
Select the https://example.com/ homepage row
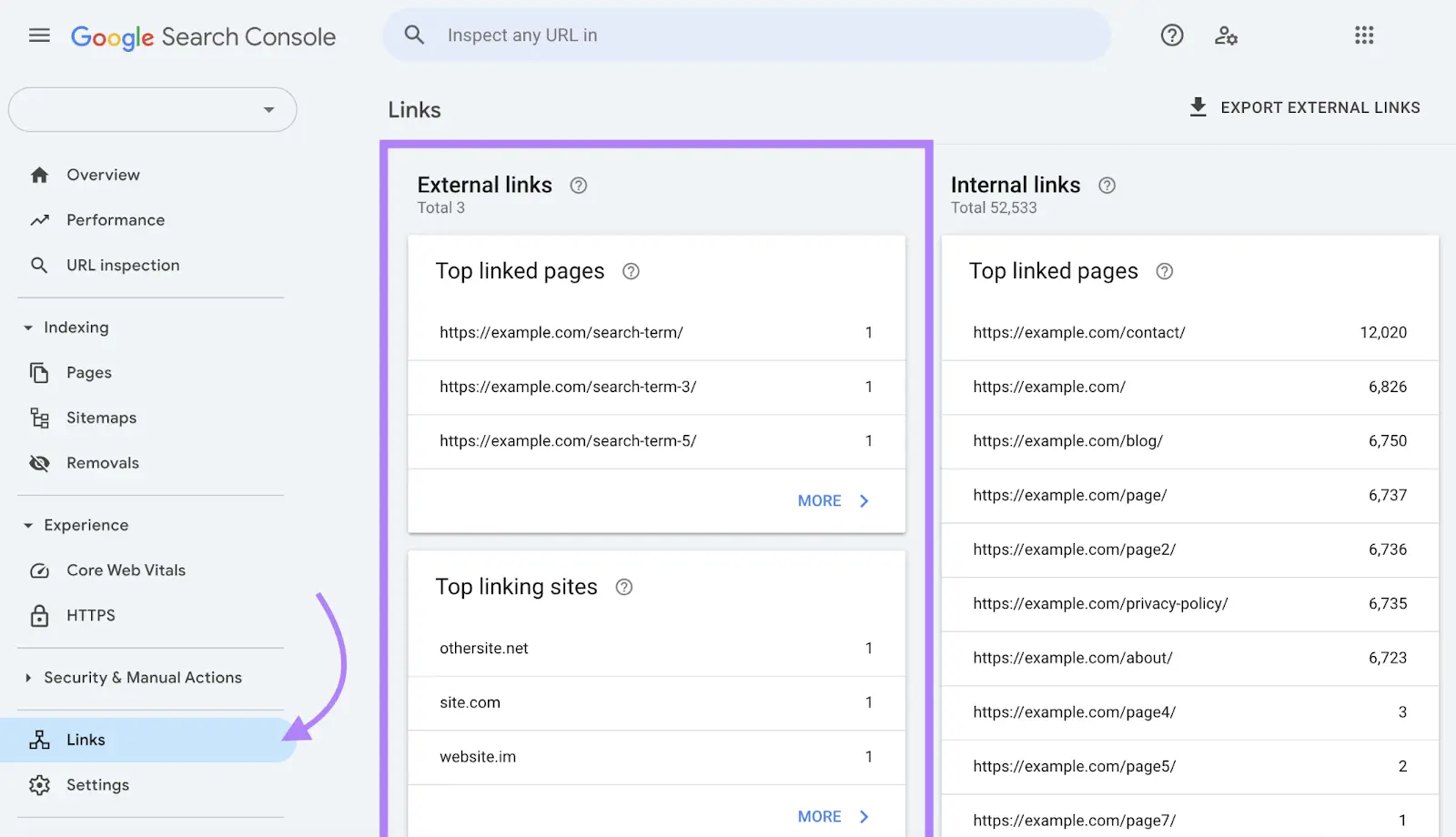tap(1189, 388)
